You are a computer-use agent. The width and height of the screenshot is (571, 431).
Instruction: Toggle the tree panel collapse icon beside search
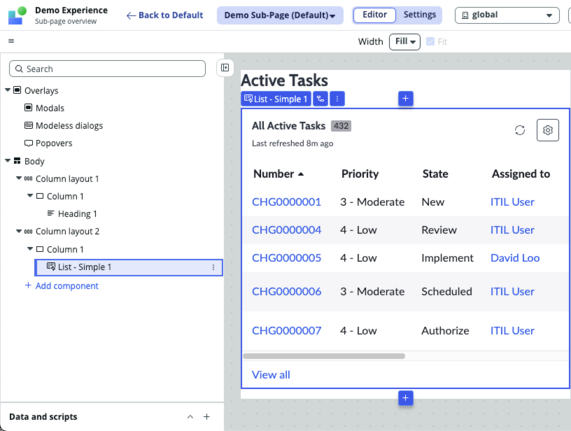pyautogui.click(x=225, y=68)
